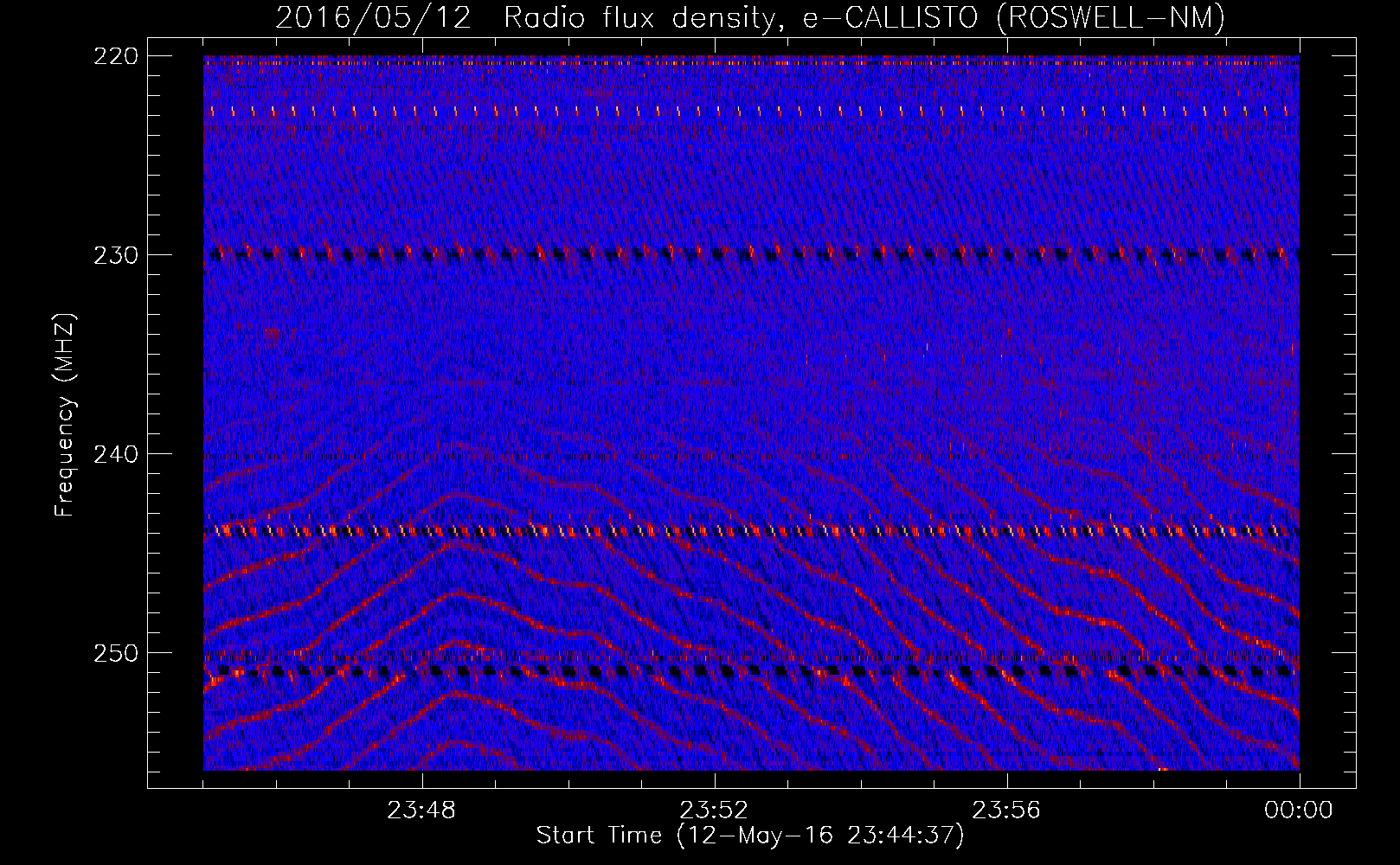This screenshot has width=1400, height=865.
Task: Select the '230' frequency axis label
Action: pyautogui.click(x=115, y=255)
